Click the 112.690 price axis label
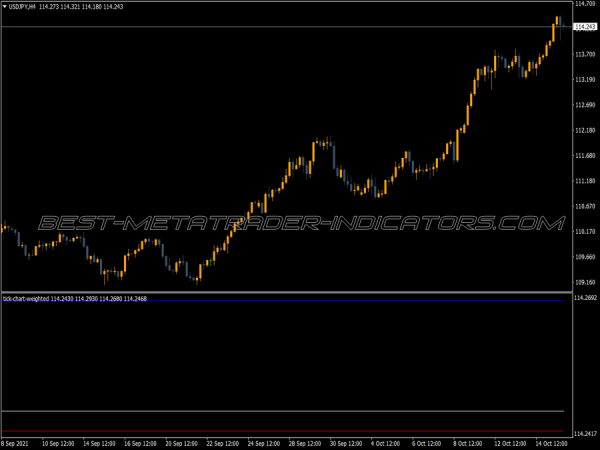 585,105
